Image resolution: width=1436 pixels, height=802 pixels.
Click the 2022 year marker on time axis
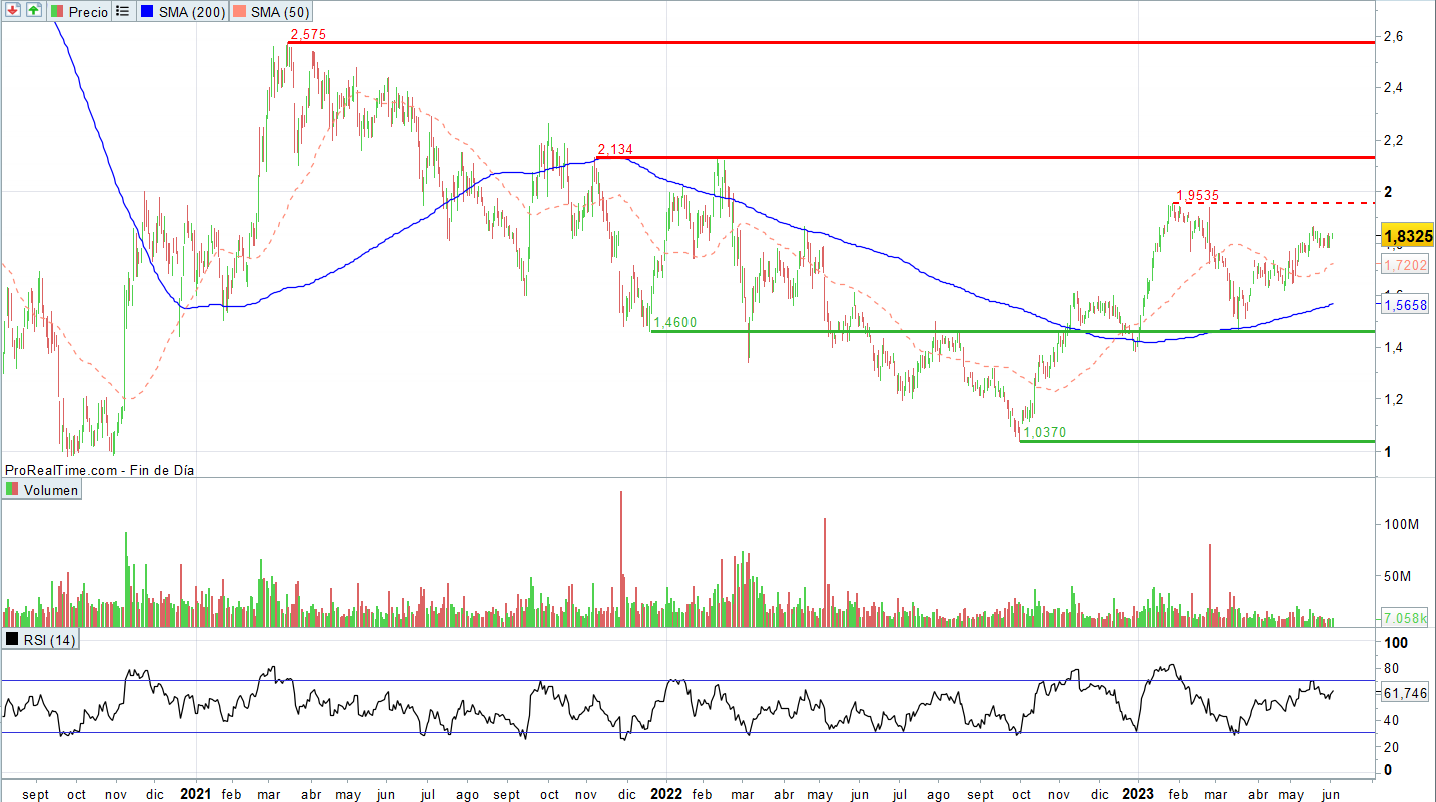tap(665, 794)
